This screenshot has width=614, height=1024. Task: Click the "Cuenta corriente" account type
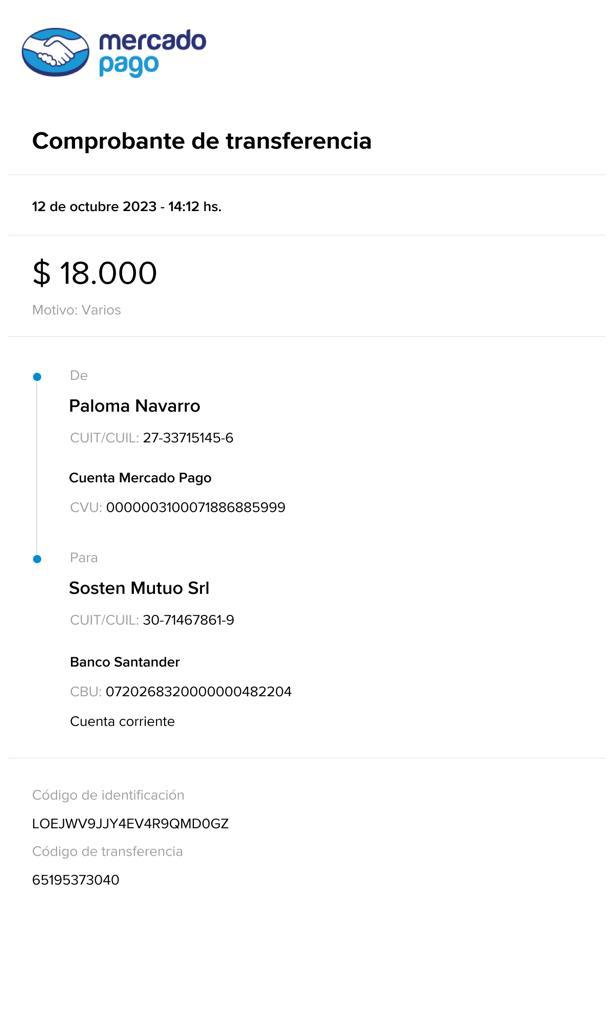point(122,721)
